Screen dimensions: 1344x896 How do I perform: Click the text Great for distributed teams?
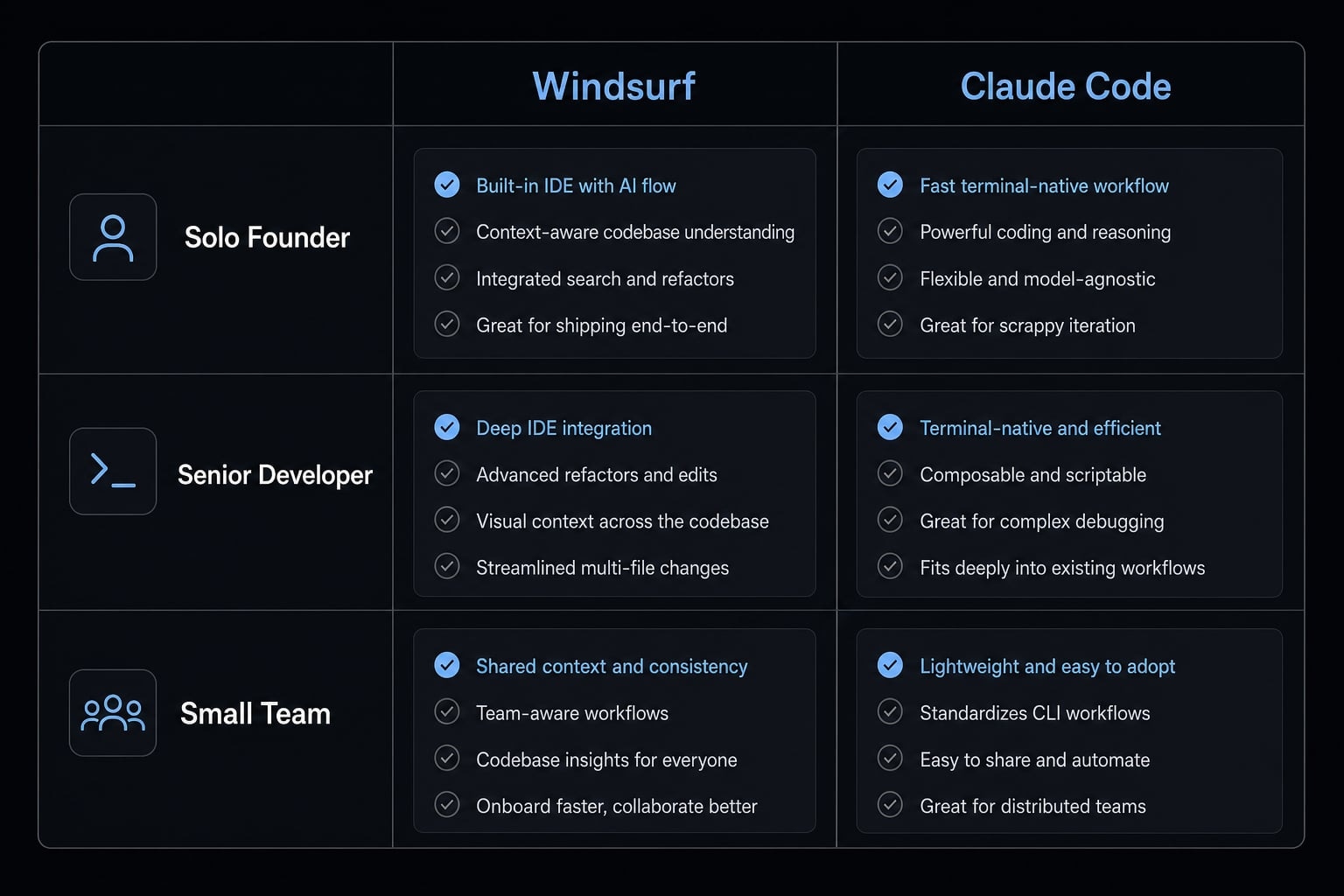(x=1032, y=806)
